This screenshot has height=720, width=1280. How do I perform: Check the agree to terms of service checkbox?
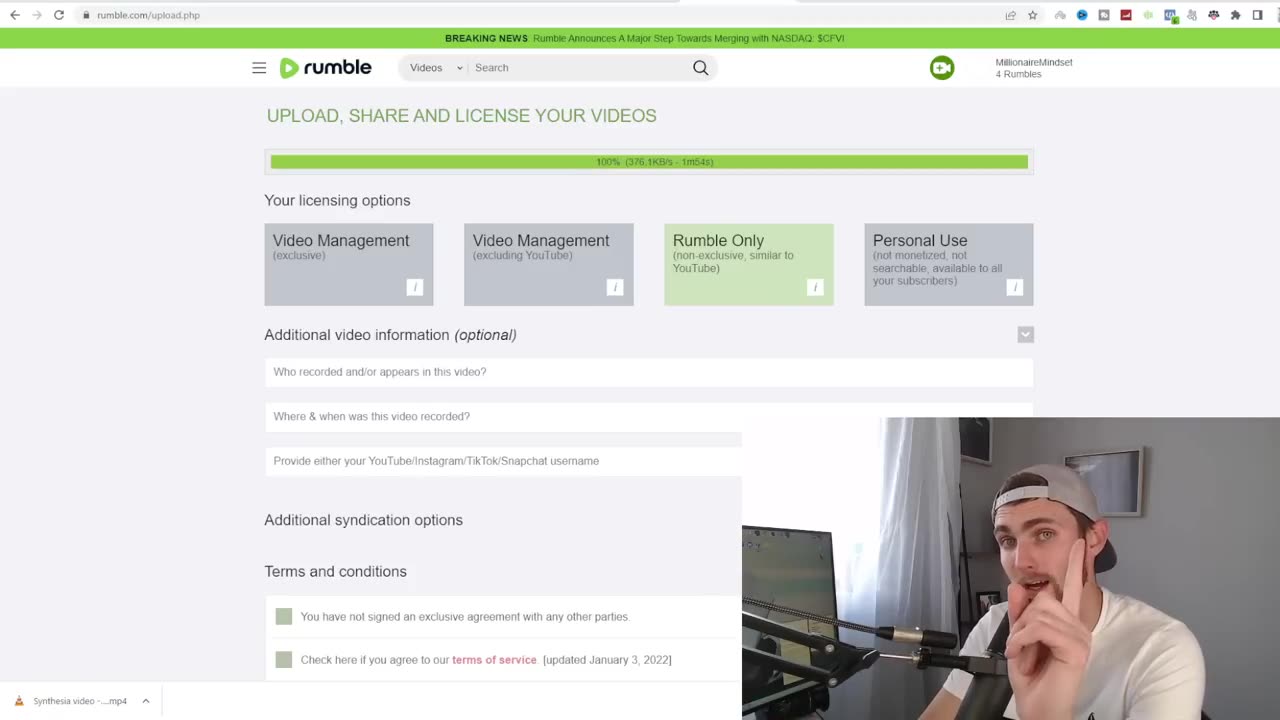tap(284, 660)
